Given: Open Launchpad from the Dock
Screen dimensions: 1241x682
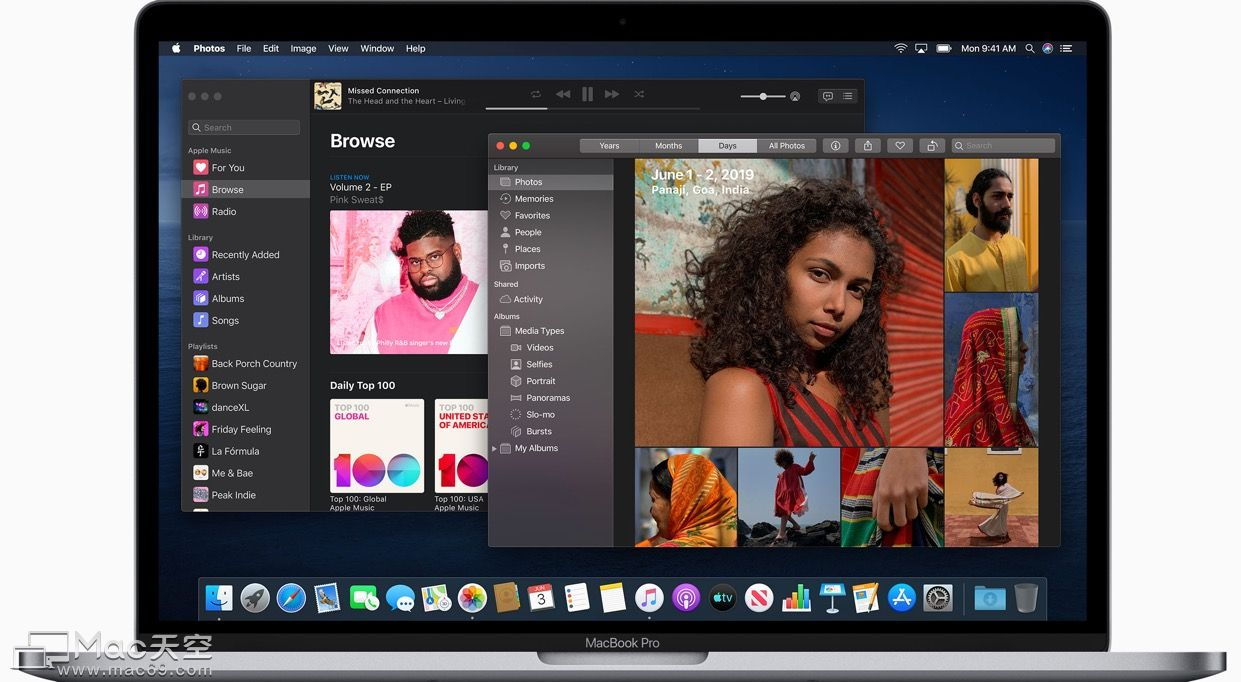Looking at the screenshot, I should pos(255,598).
